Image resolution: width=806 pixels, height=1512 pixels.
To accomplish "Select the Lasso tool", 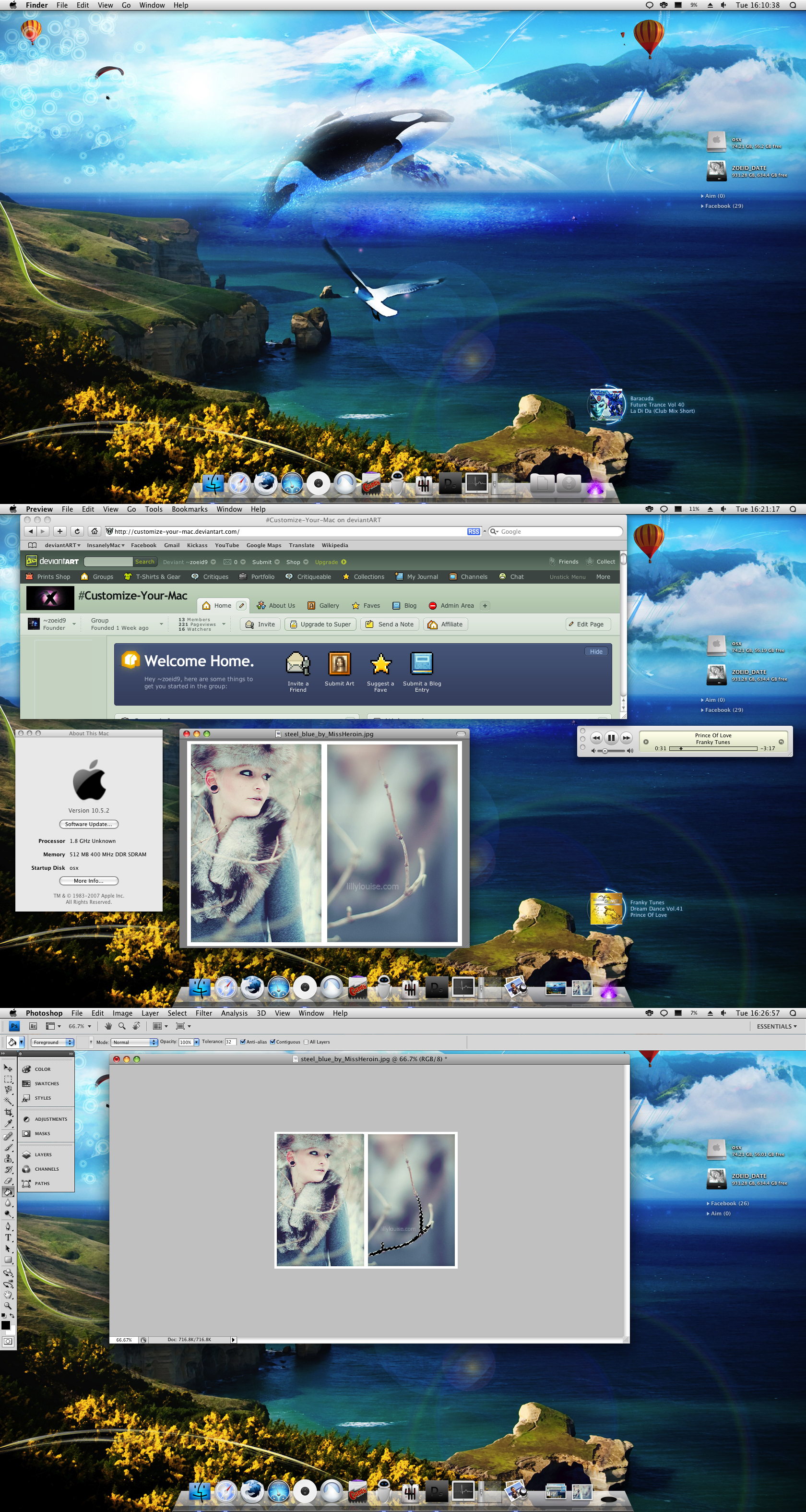I will click(8, 1090).
